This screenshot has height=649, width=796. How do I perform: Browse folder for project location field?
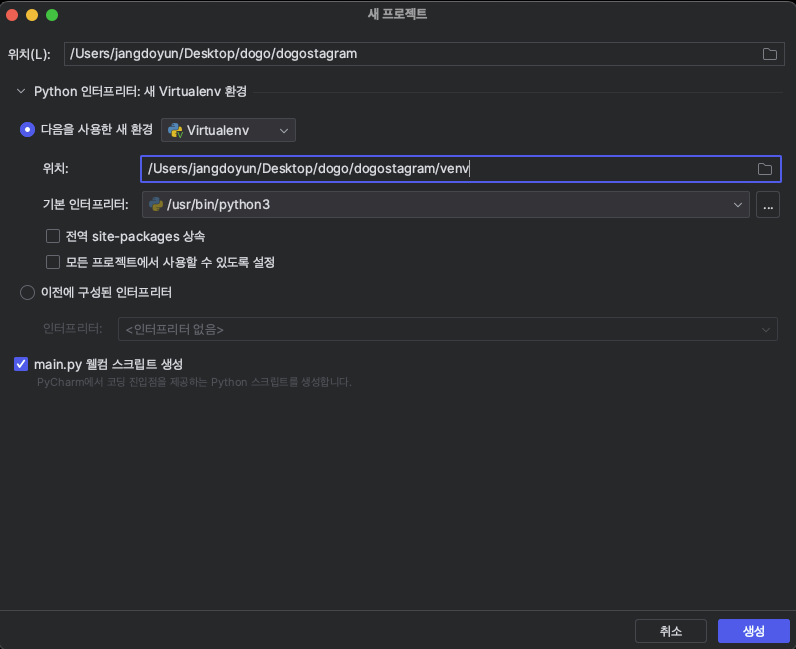tap(770, 54)
